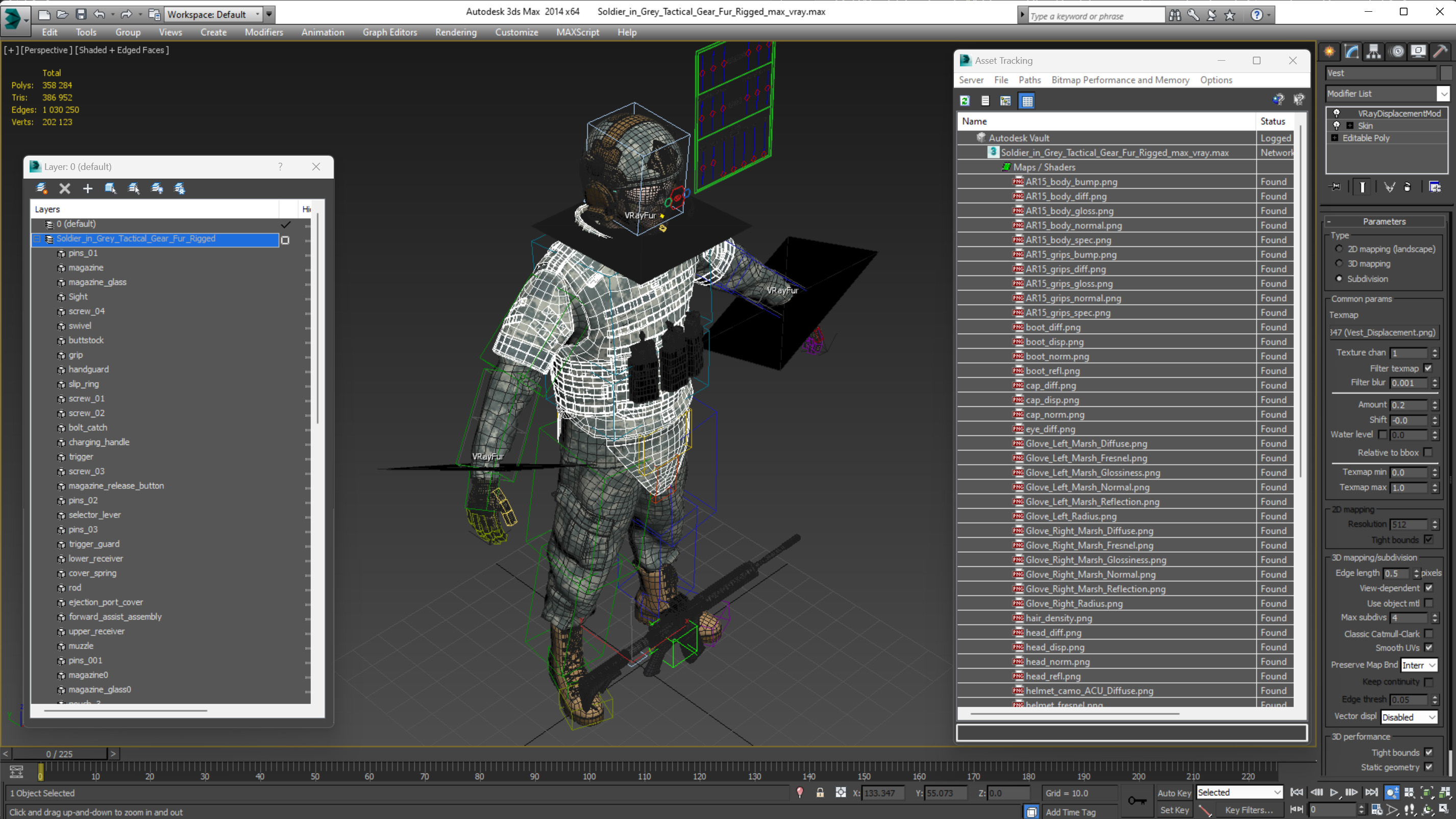The image size is (1456, 819).
Task: Toggle the Skin modifier lightbulb
Action: pos(1336,126)
